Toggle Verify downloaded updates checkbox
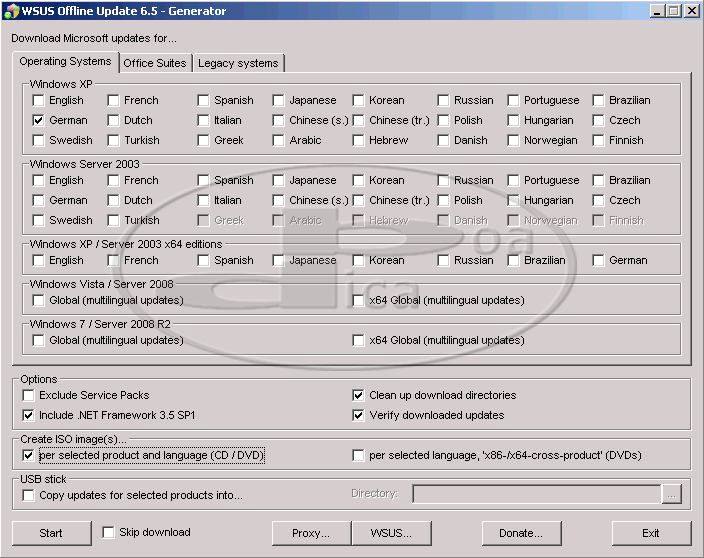 [358, 415]
